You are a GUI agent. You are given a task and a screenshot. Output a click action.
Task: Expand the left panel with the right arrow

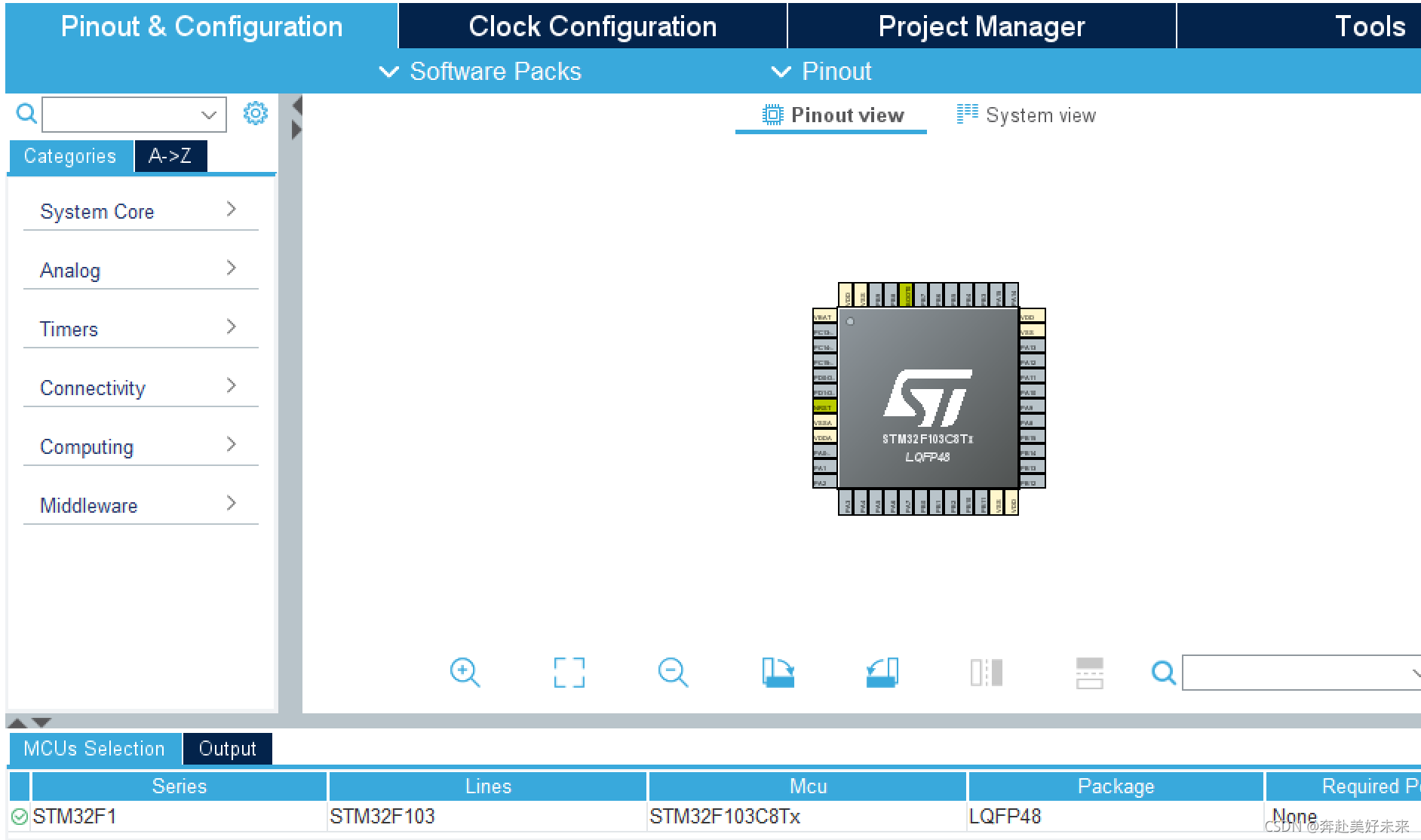click(x=296, y=130)
